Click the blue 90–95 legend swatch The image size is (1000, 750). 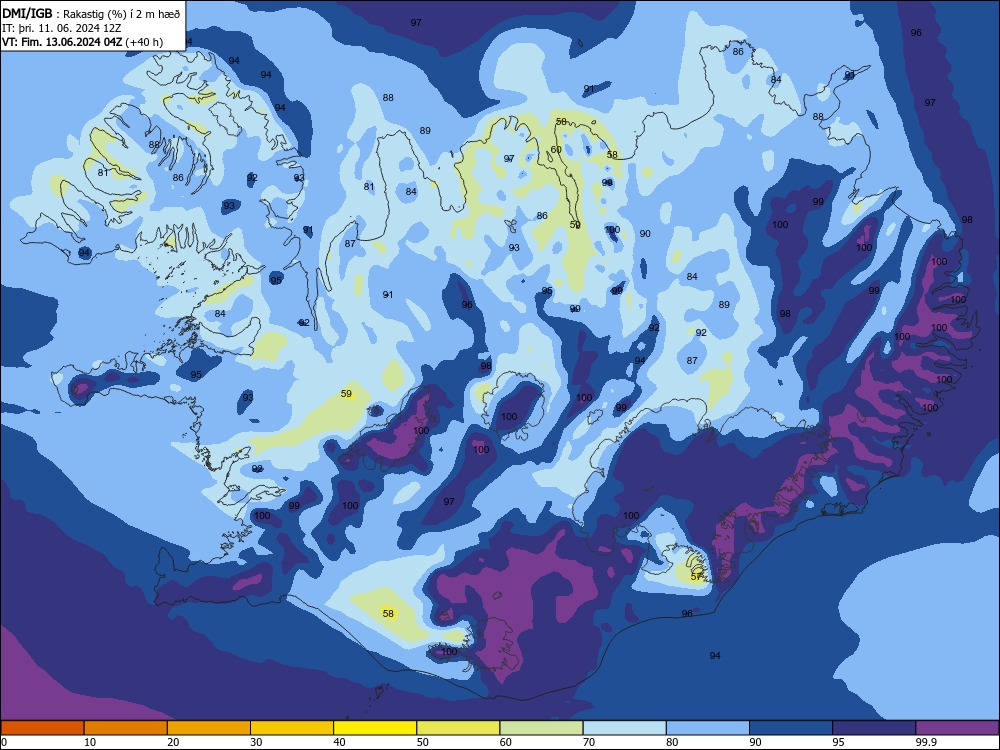(x=791, y=728)
